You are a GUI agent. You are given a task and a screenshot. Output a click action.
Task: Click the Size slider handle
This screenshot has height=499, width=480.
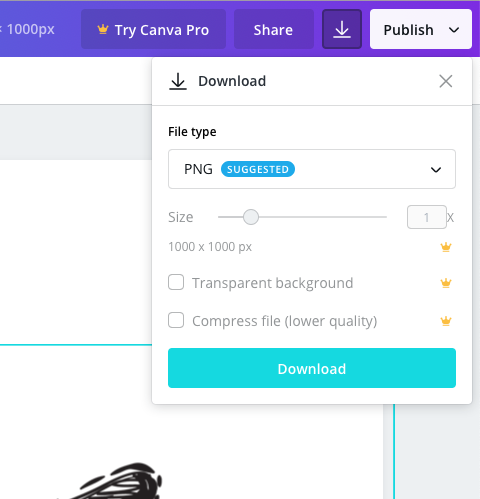coord(251,217)
